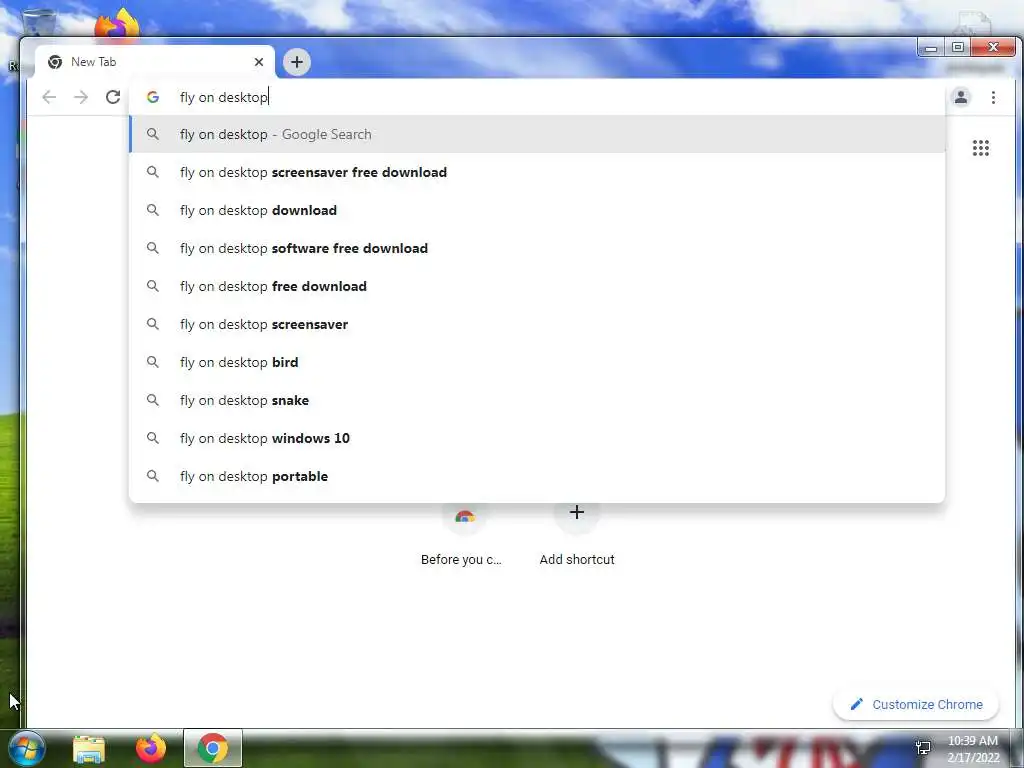Screen dimensions: 1024x768
Task: Open the File Explorer taskbar icon
Action: (89, 749)
